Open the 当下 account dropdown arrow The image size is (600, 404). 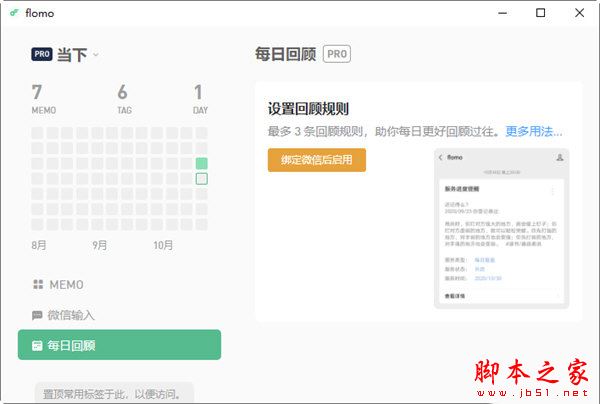(x=96, y=55)
